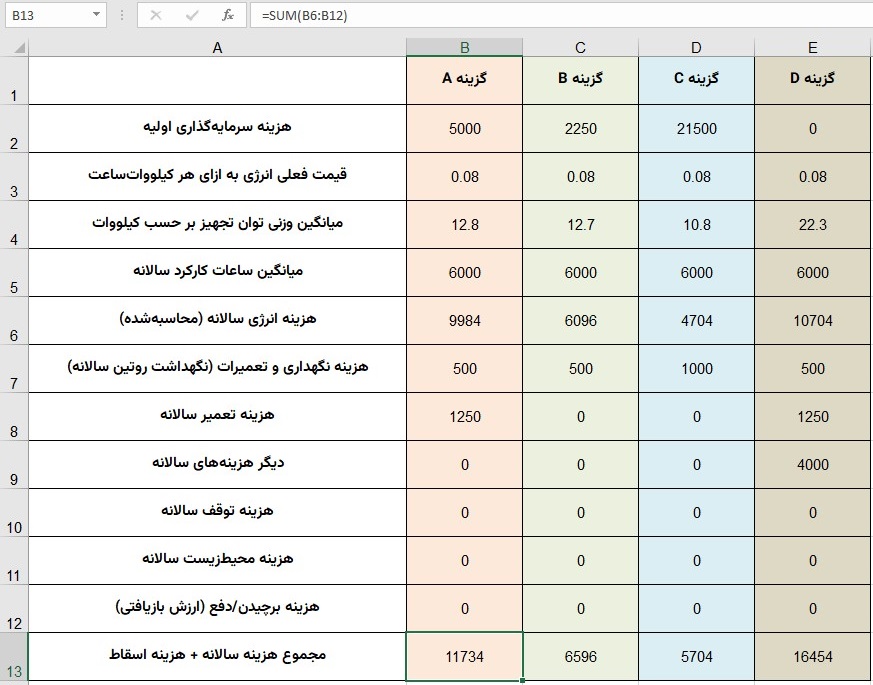Click the cell containing 21500
Viewport: 873px width, 685px height.
point(695,128)
